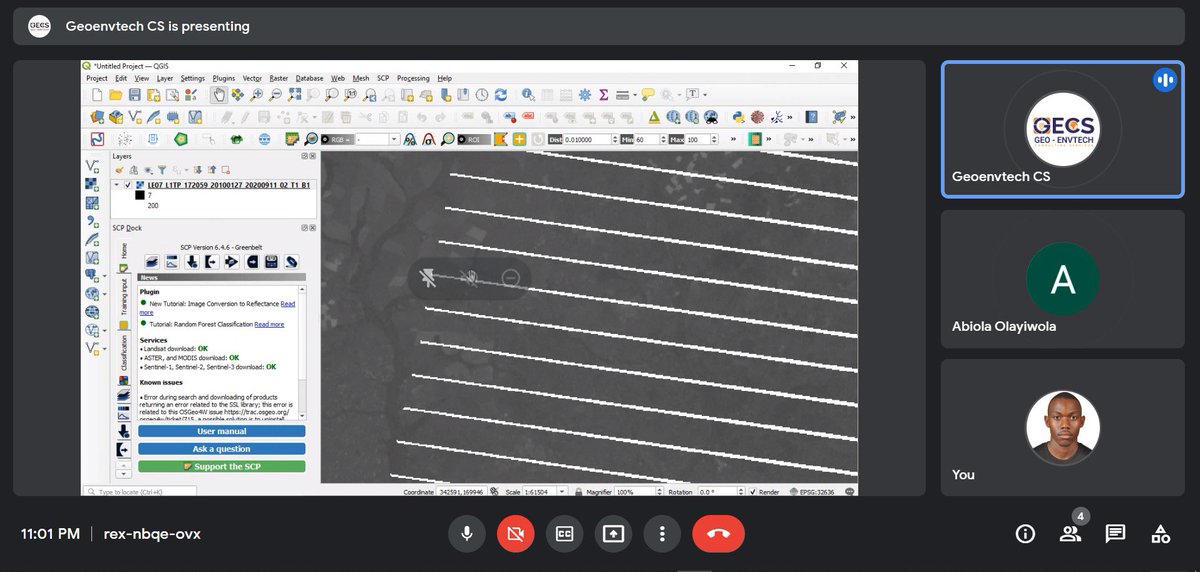Click the Open Layer Styling brush icon
Viewport: 1200px width, 572px height.
tap(119, 170)
